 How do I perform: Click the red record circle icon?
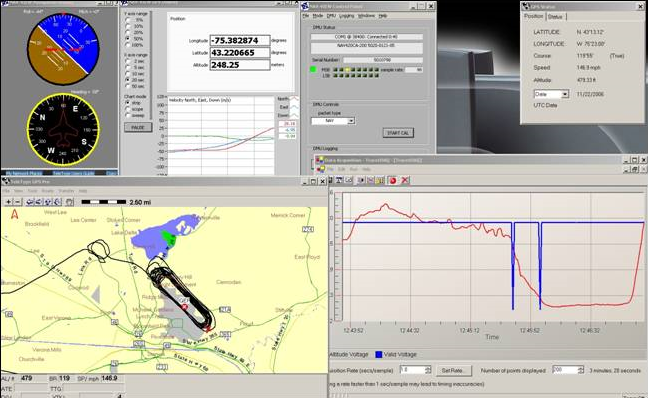[393, 180]
